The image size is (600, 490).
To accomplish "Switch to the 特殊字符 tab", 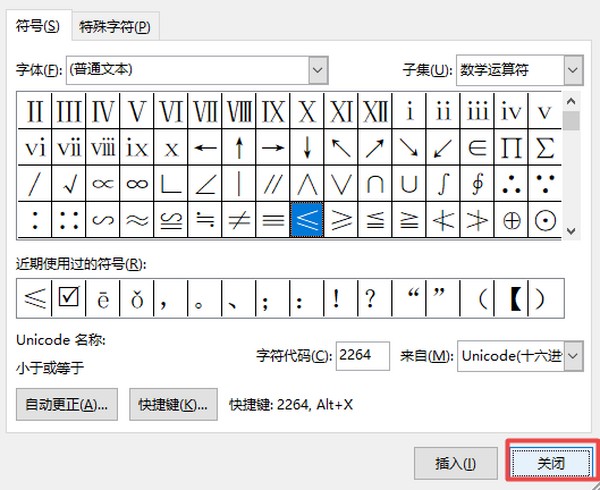I will (x=115, y=27).
